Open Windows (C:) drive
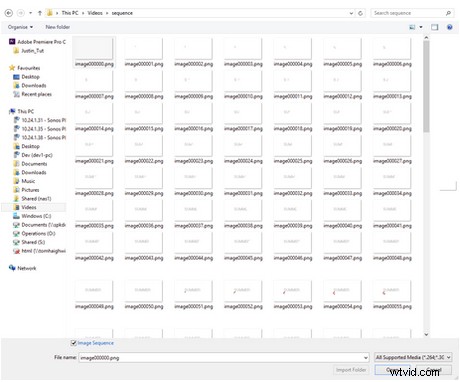The height and width of the screenshot is (382, 460). click(32, 216)
